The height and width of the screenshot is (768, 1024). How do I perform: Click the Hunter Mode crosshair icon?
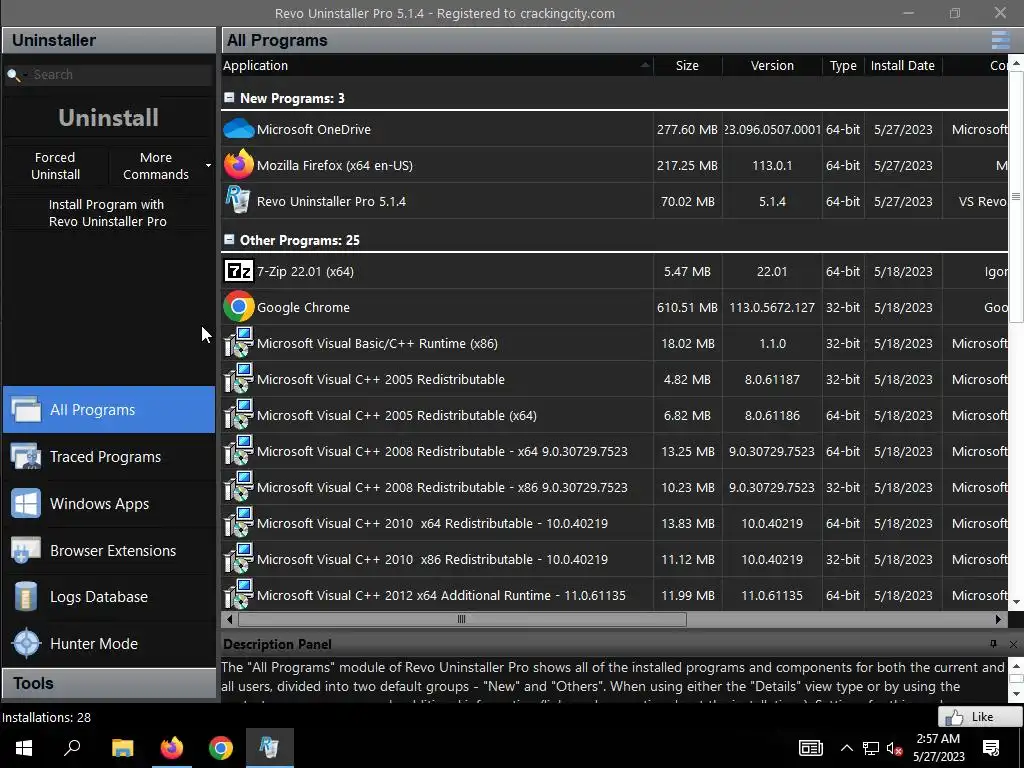[27, 643]
